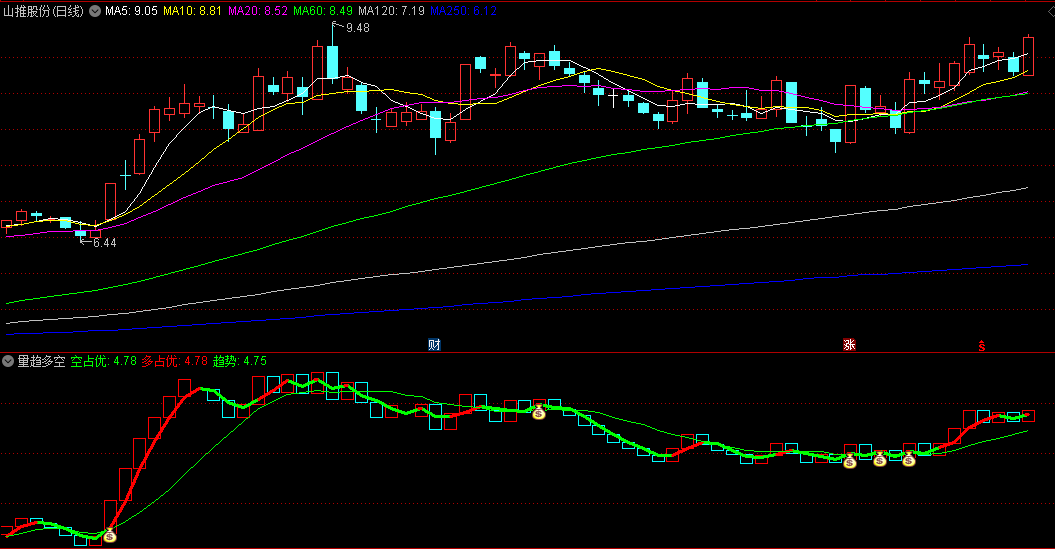This screenshot has height=549, width=1055.
Task: Click the last red candlestick on the chart
Action: [x=1028, y=57]
